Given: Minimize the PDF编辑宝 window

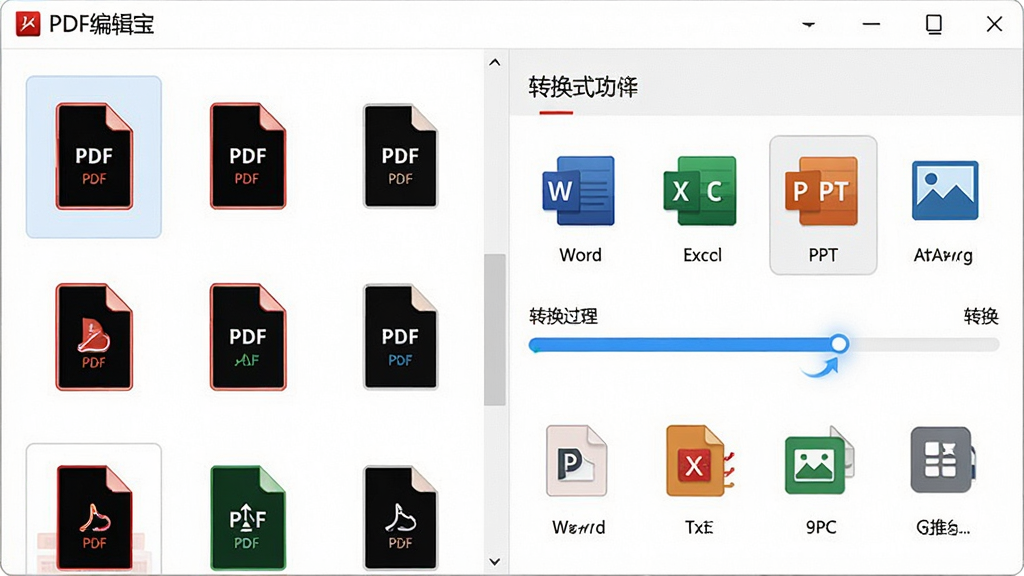Looking at the screenshot, I should 871,24.
